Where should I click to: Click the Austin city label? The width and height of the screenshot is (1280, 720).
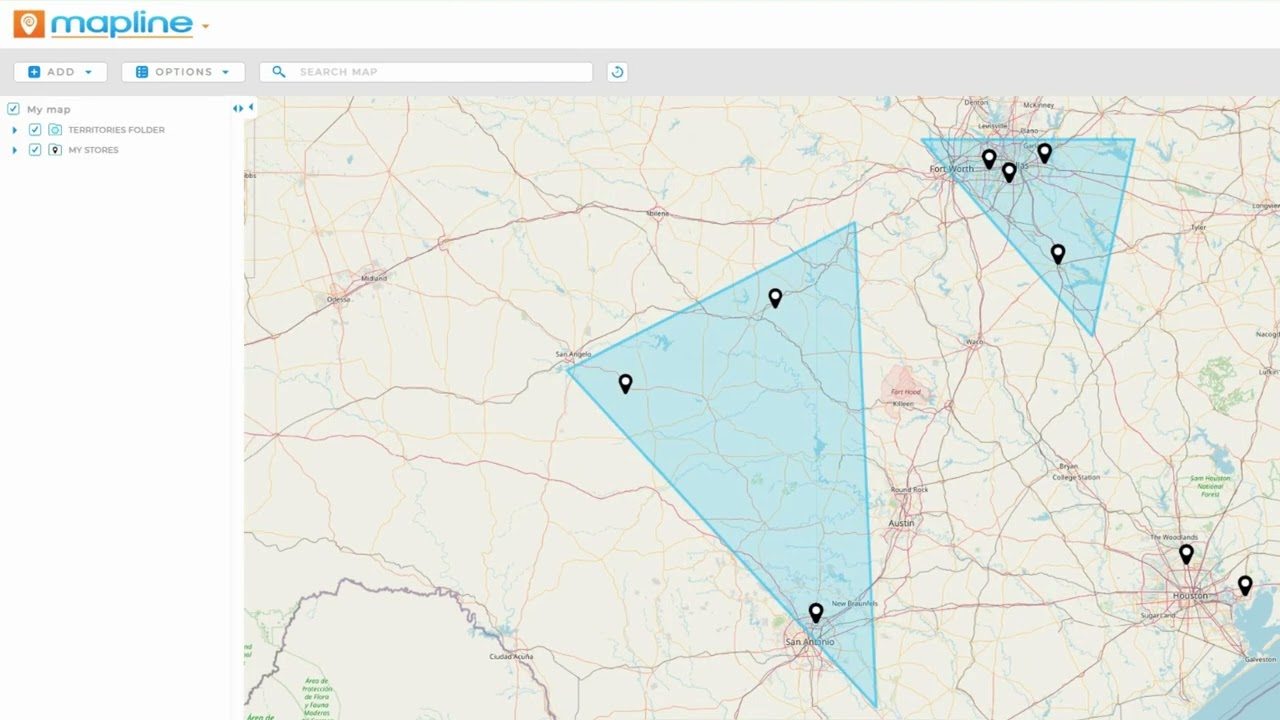click(901, 523)
